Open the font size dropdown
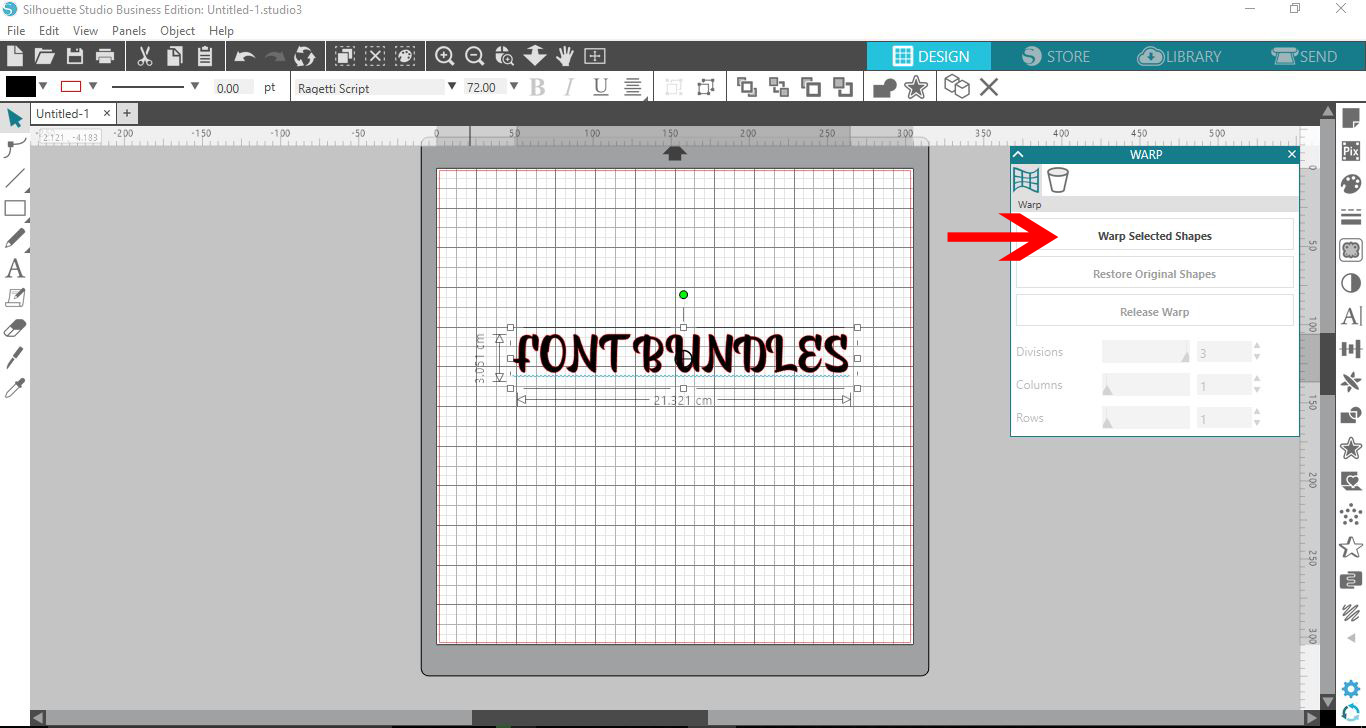The height and width of the screenshot is (728, 1366). tap(514, 87)
